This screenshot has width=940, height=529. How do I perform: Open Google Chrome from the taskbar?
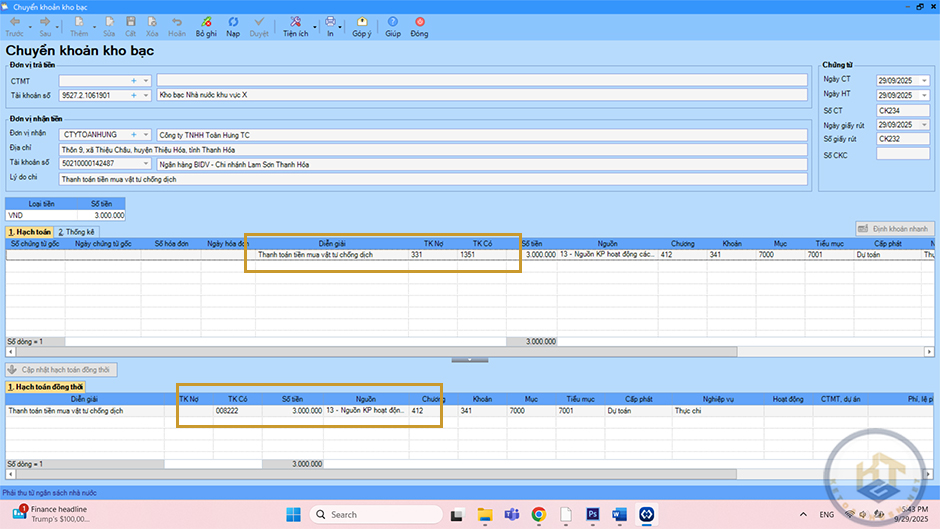[538, 514]
